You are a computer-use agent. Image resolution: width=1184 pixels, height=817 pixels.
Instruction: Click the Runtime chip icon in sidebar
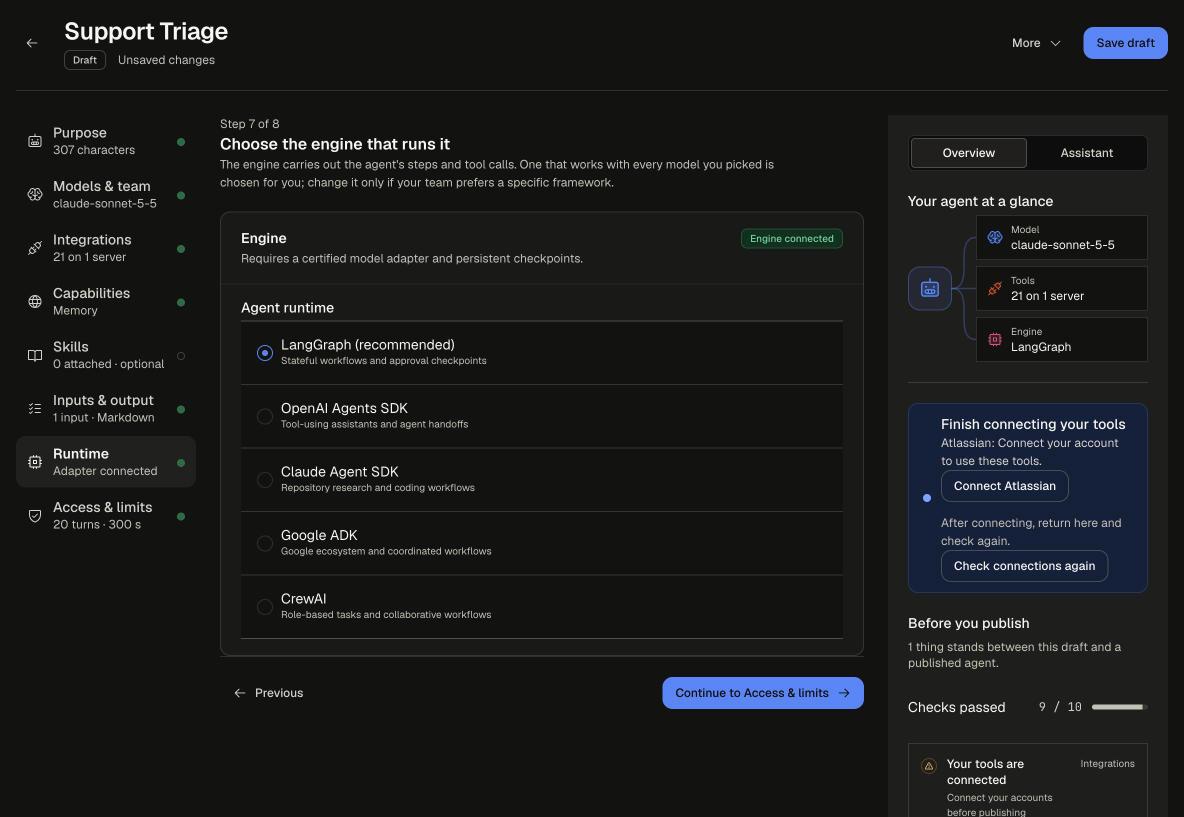(35, 462)
